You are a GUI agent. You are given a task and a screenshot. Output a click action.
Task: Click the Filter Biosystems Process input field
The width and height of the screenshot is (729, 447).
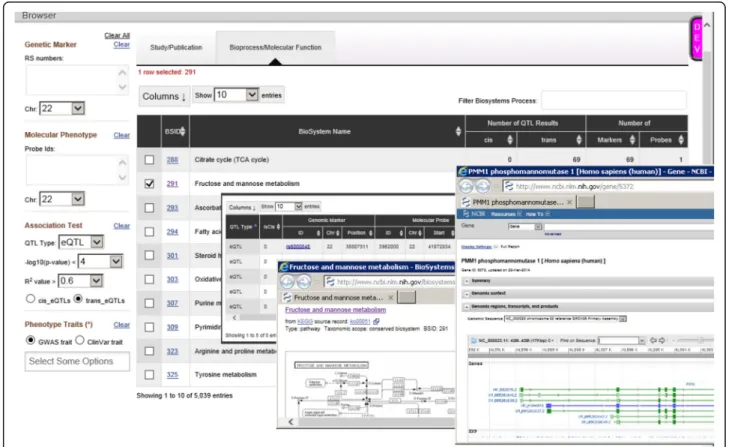pyautogui.click(x=614, y=100)
